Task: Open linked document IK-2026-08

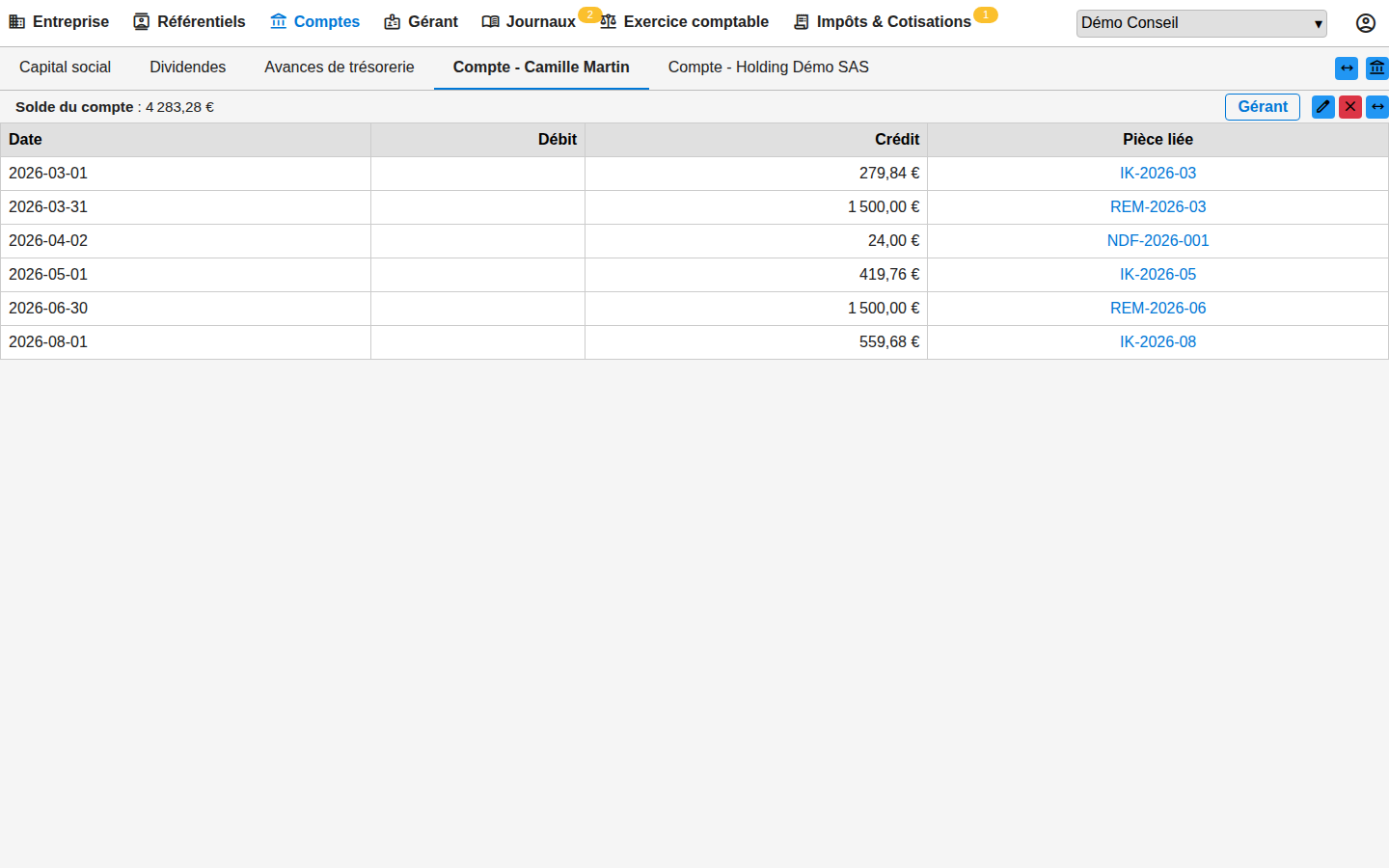Action: pos(1157,342)
